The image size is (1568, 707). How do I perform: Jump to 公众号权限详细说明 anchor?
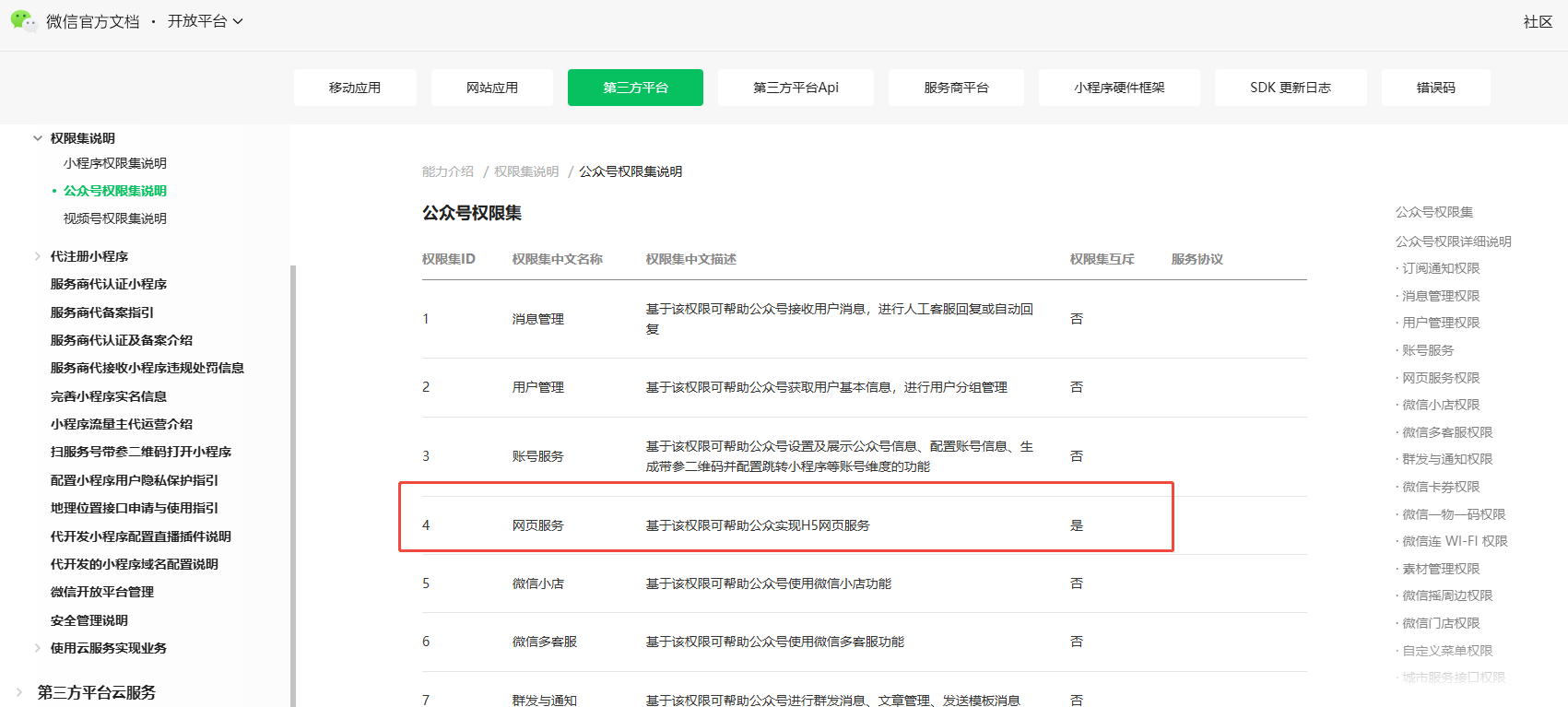pos(1454,242)
